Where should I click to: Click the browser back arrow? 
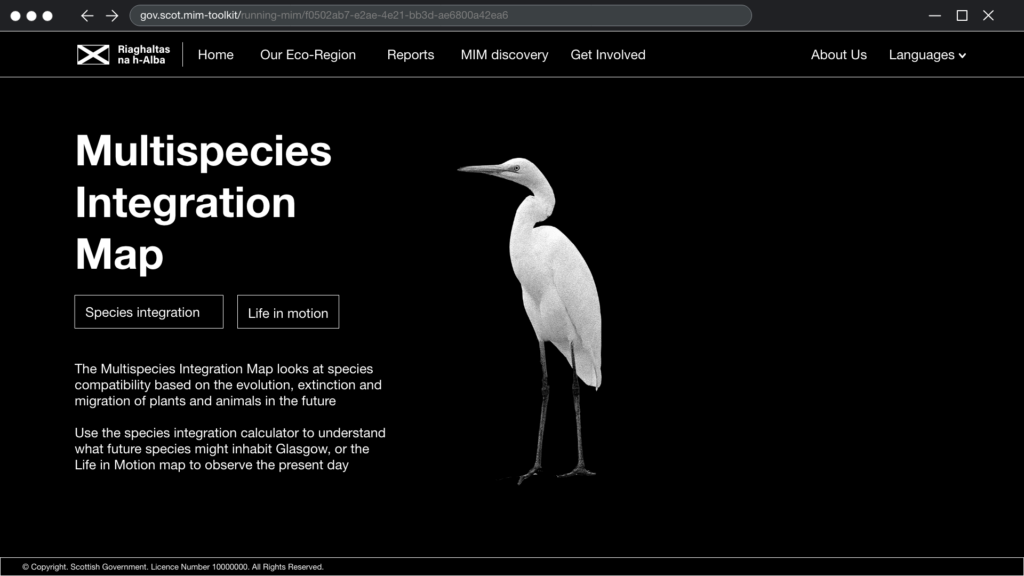[x=87, y=16]
